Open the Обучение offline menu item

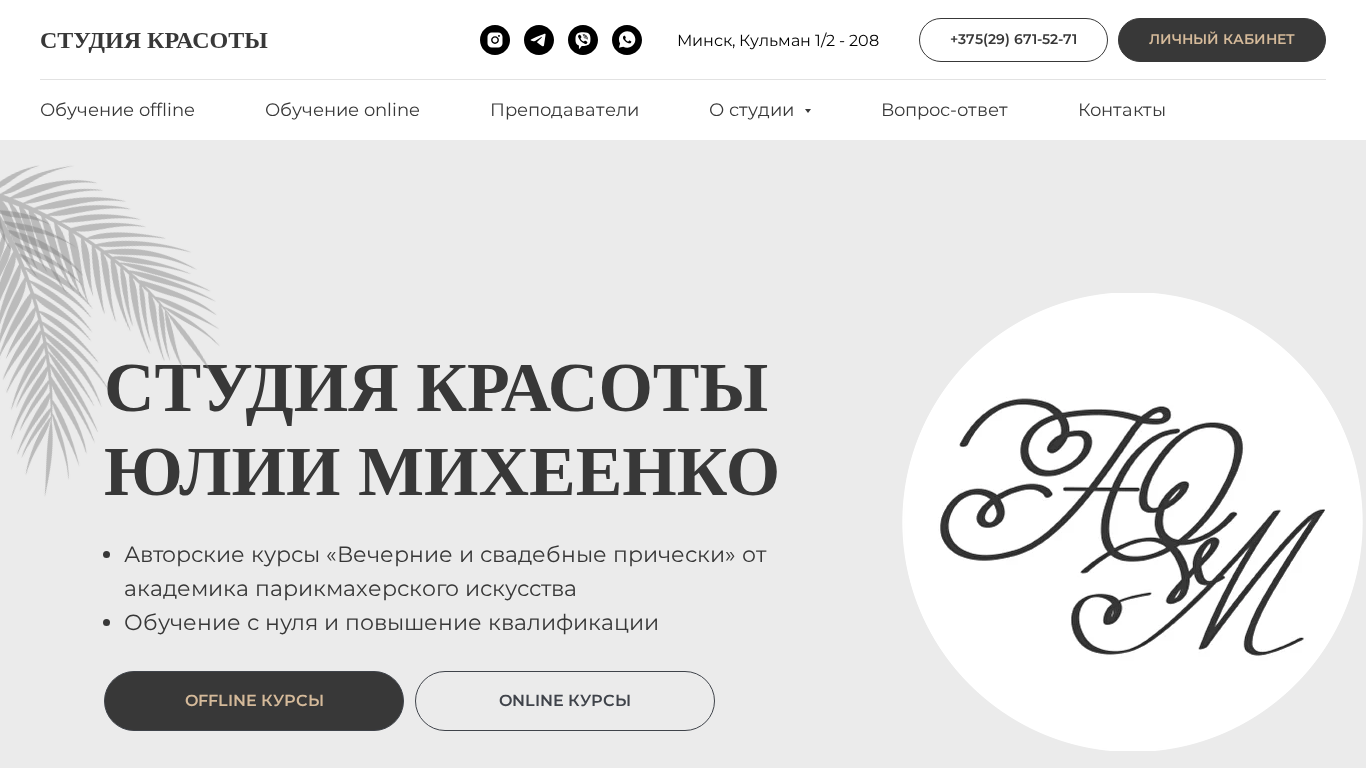click(x=117, y=110)
